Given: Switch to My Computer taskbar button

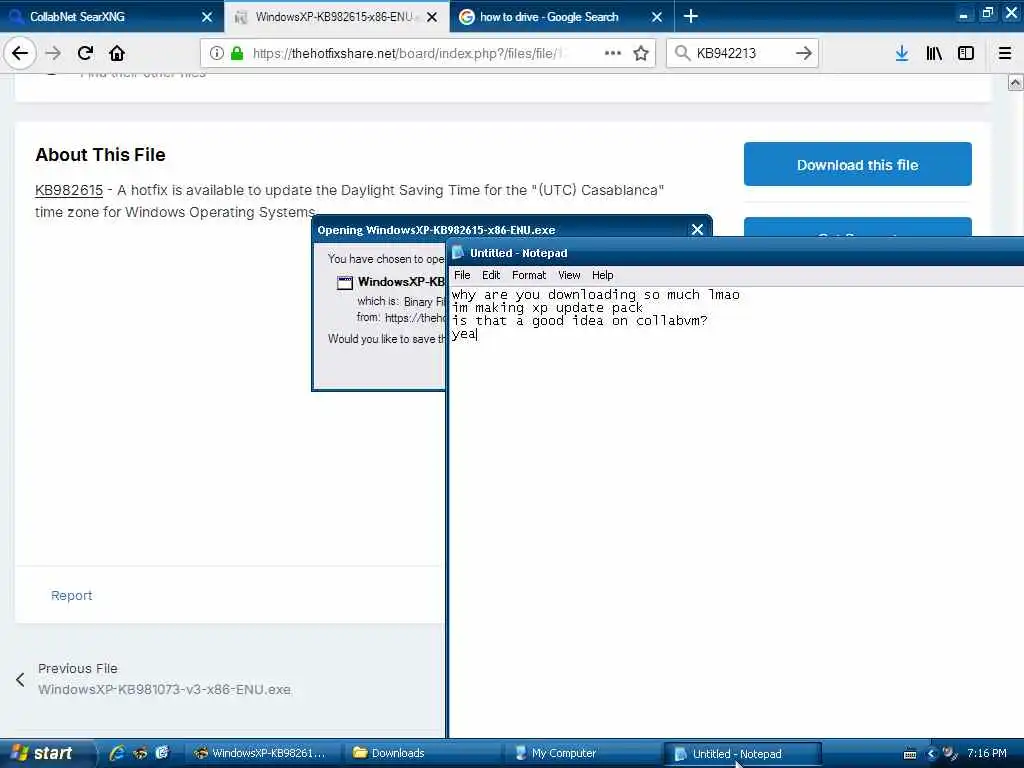Looking at the screenshot, I should tap(583, 754).
